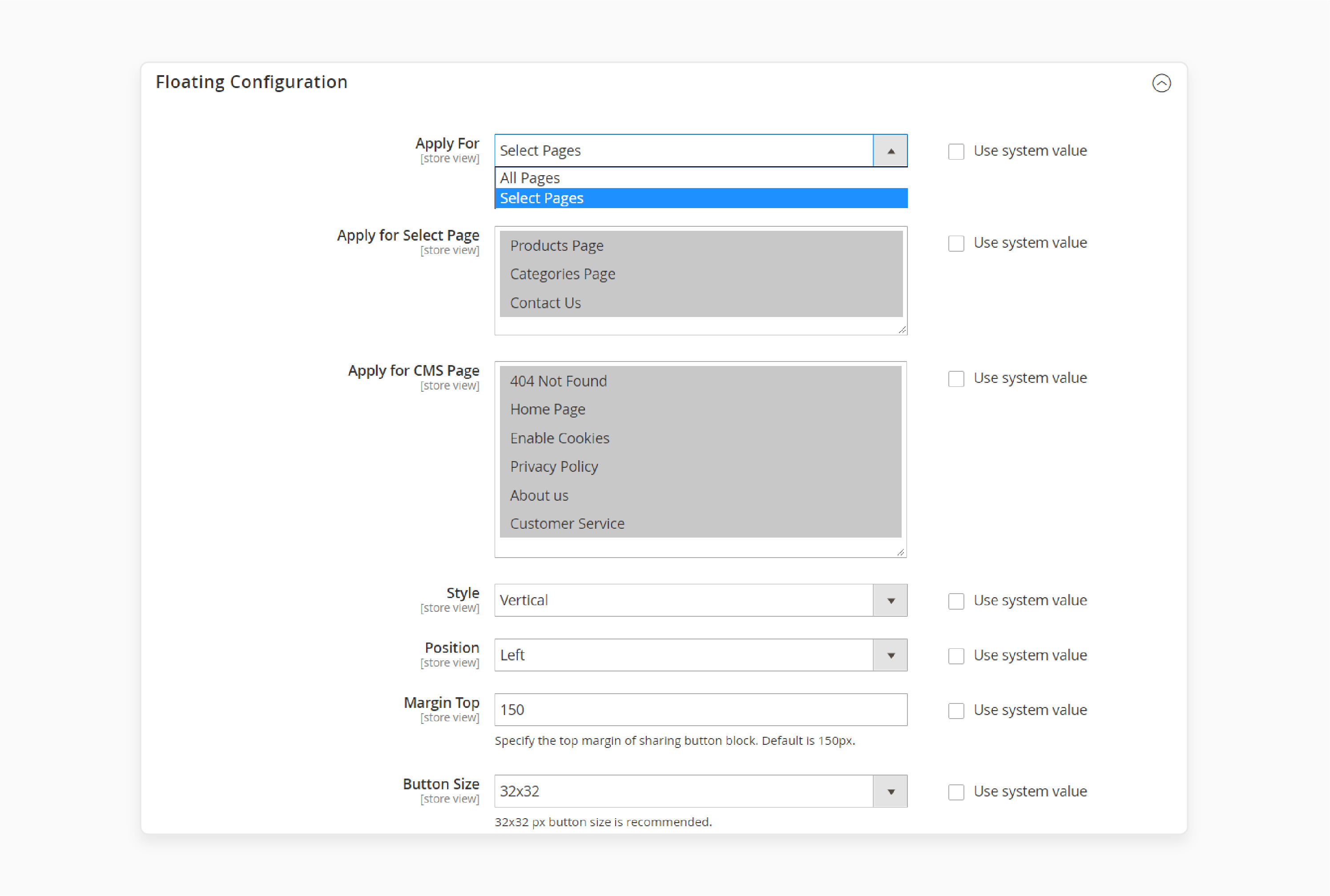Choose Select Pages highlighted option
The height and width of the screenshot is (896, 1330).
coord(701,198)
